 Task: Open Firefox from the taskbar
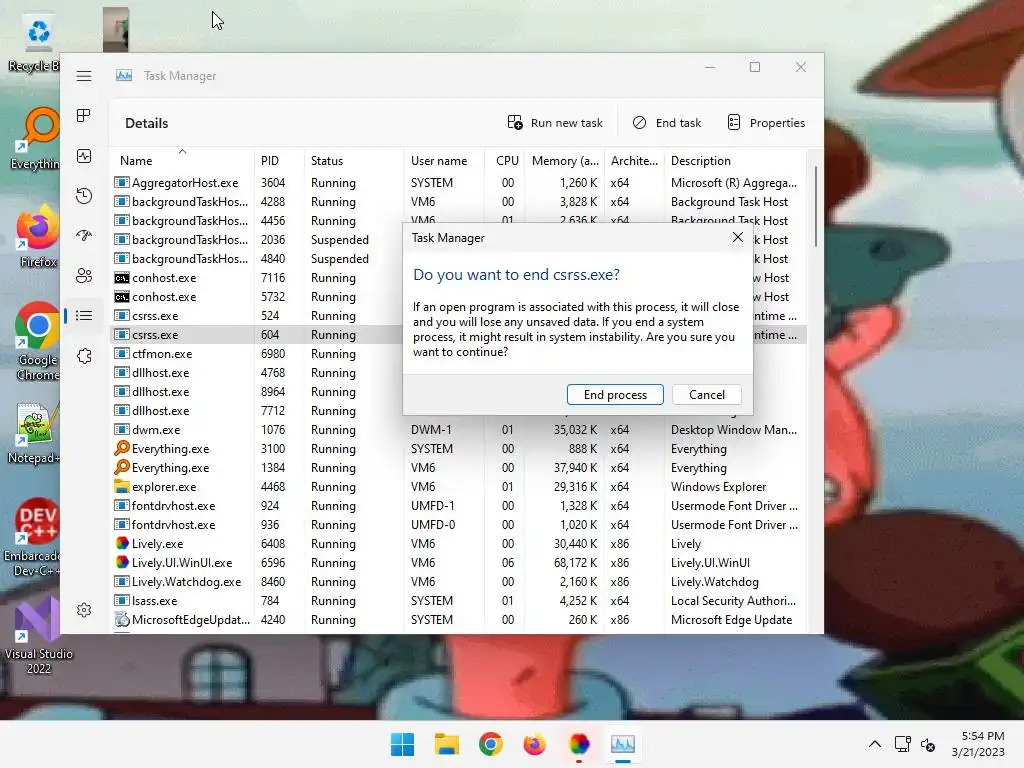click(x=534, y=744)
